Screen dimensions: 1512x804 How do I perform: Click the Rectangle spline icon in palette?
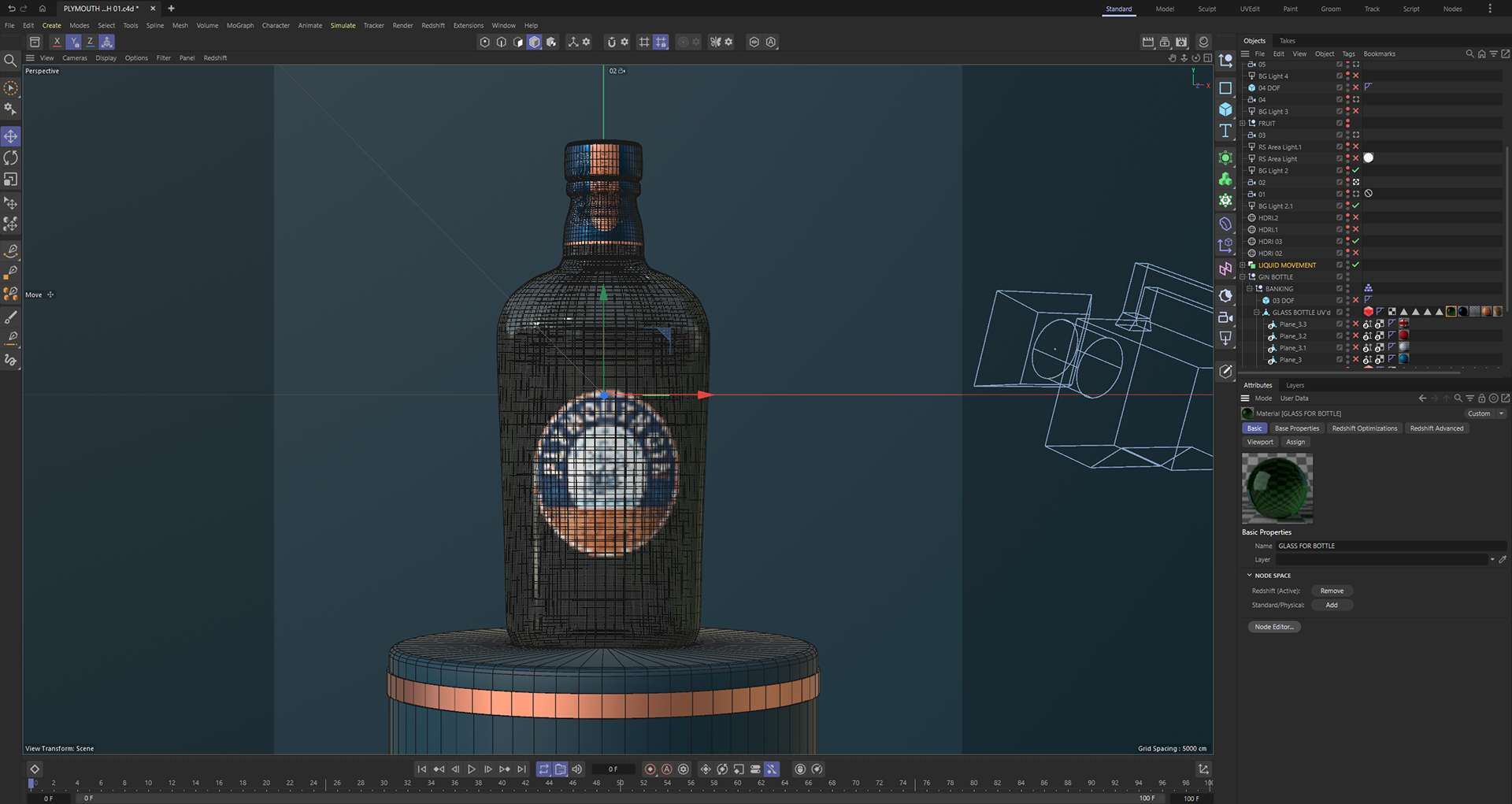coord(1225,88)
